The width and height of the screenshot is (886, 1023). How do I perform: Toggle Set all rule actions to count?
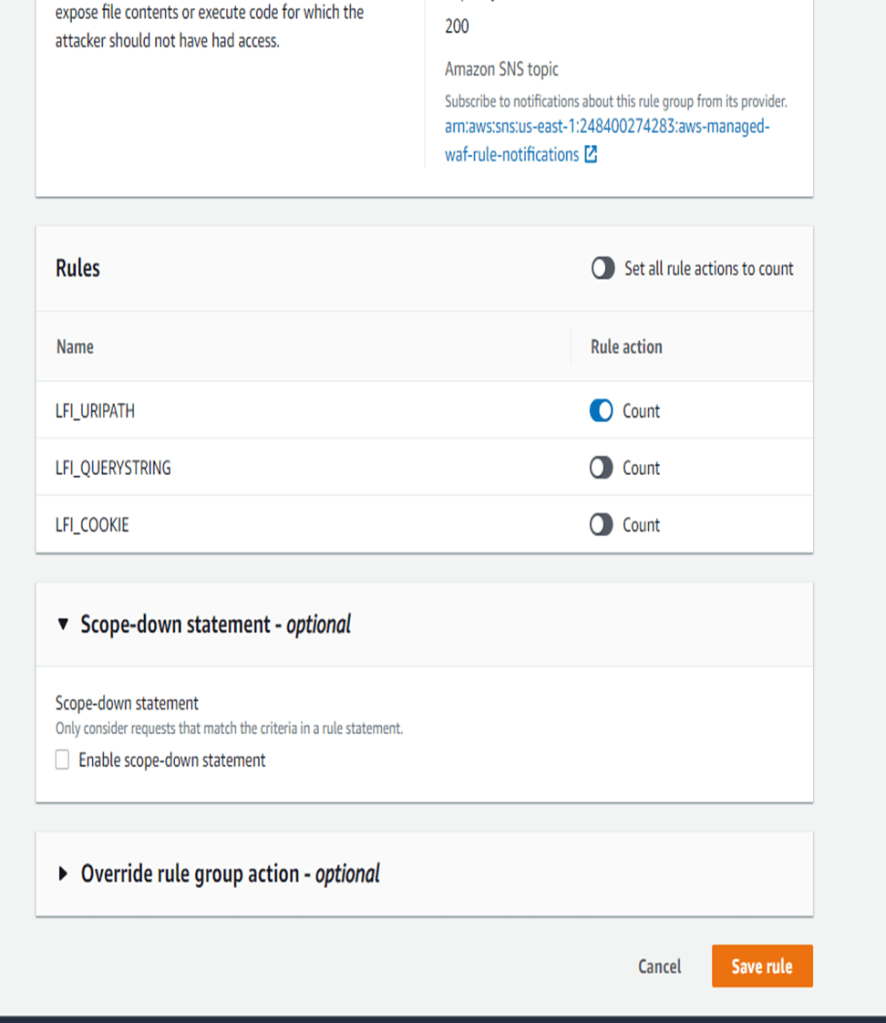tap(602, 269)
